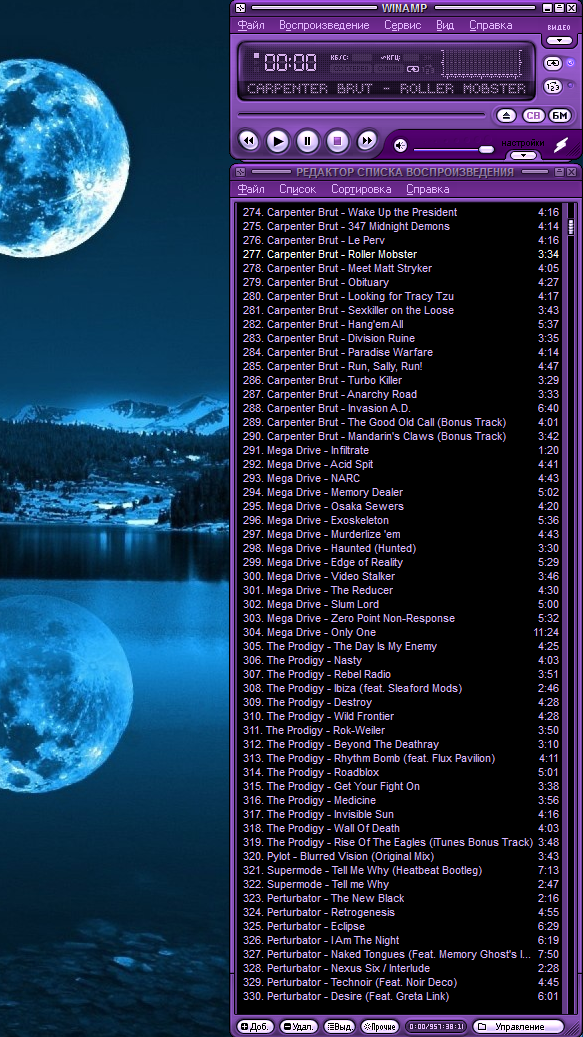
Task: Select track 293 Mega Drive - NARC
Action: click(401, 478)
